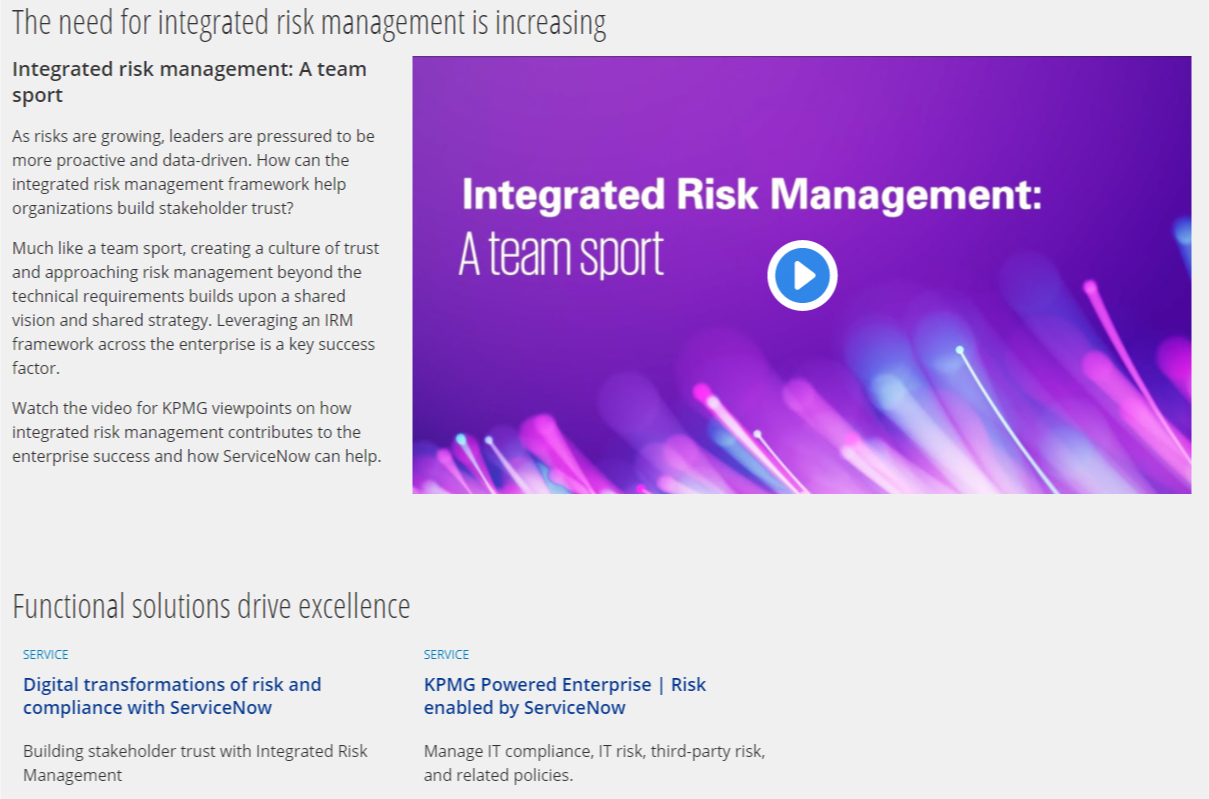The width and height of the screenshot is (1209, 799).
Task: Play the Integrated Risk Management video
Action: (802, 275)
